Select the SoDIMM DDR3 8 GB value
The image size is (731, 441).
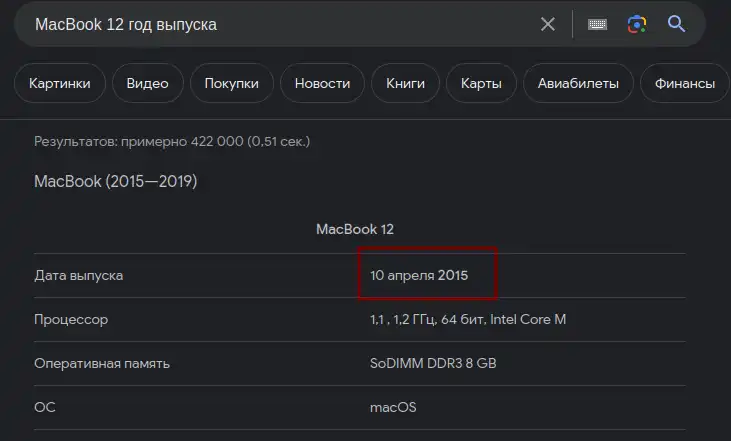click(433, 363)
